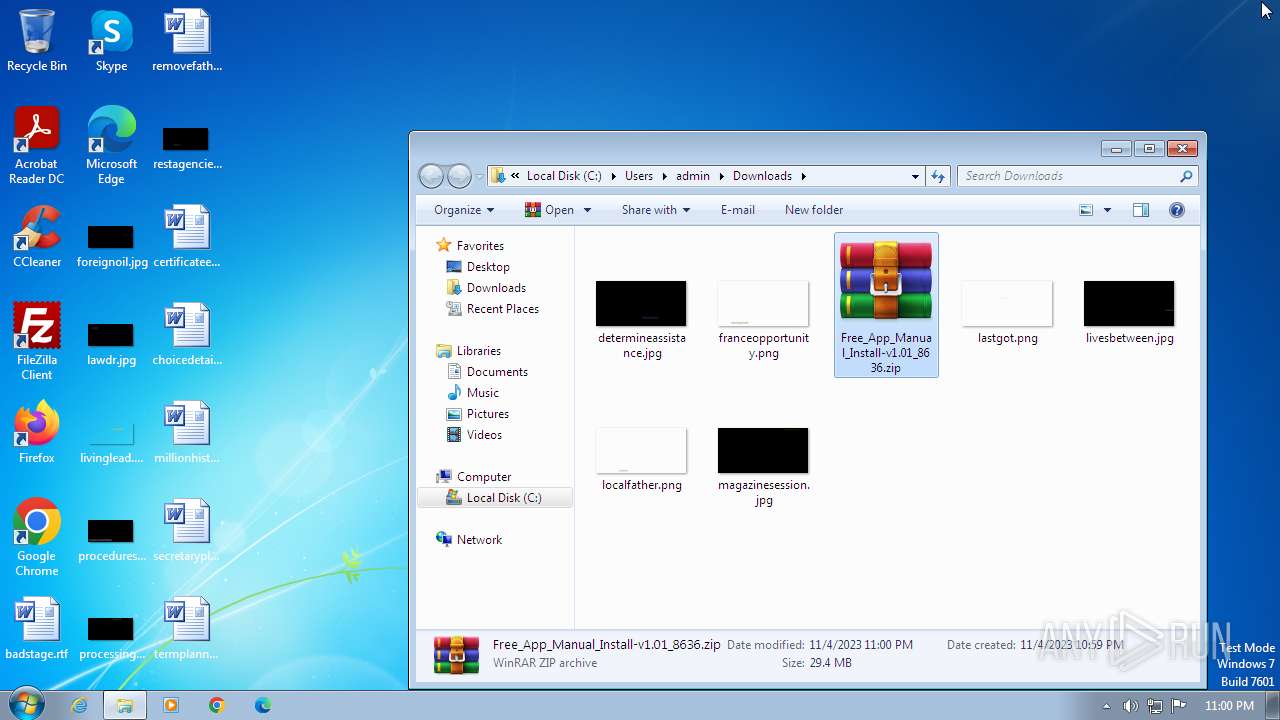Select Local Disk (C:) in navigation pane

pyautogui.click(x=495, y=498)
